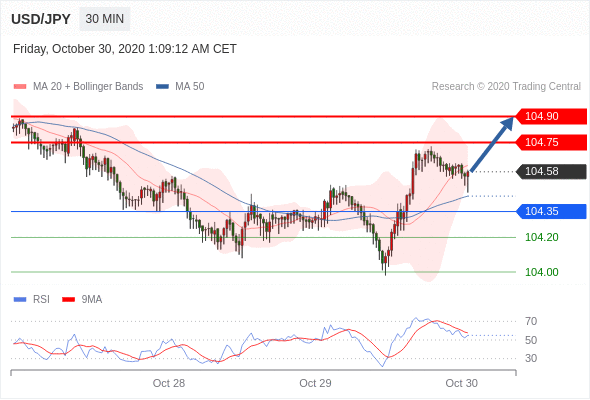Click the RSI 30 axis label
590x400 pixels.
531,358
